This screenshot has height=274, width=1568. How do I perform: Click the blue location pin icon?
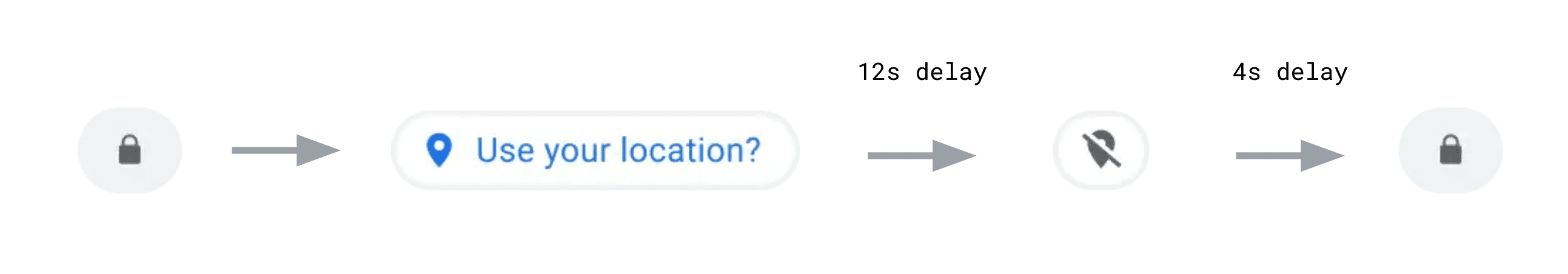(439, 150)
